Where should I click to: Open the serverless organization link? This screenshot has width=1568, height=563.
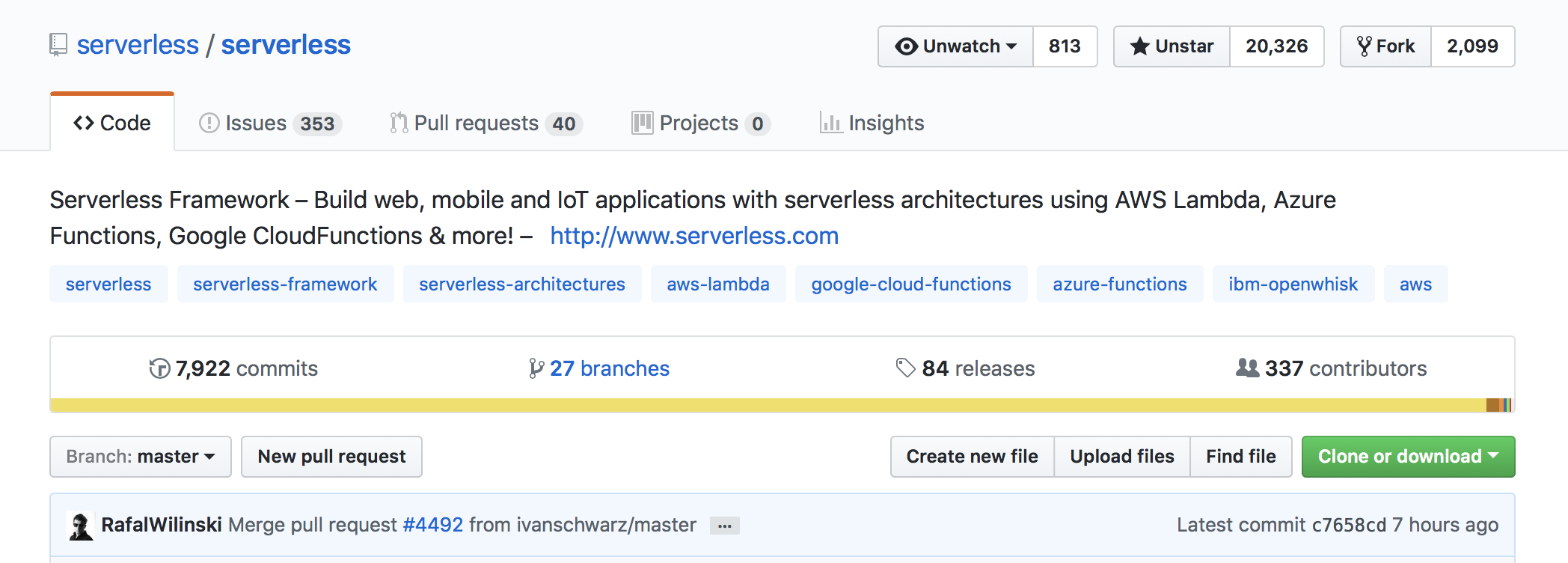[x=138, y=45]
